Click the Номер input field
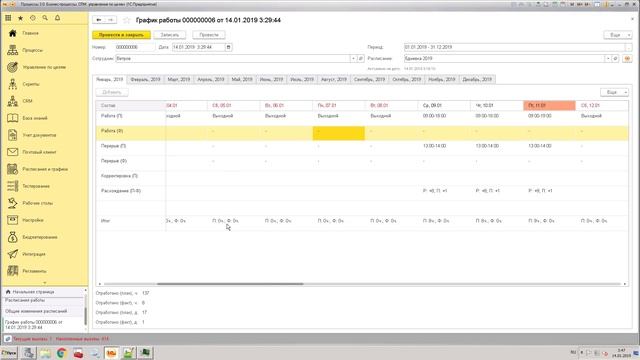 [x=135, y=47]
